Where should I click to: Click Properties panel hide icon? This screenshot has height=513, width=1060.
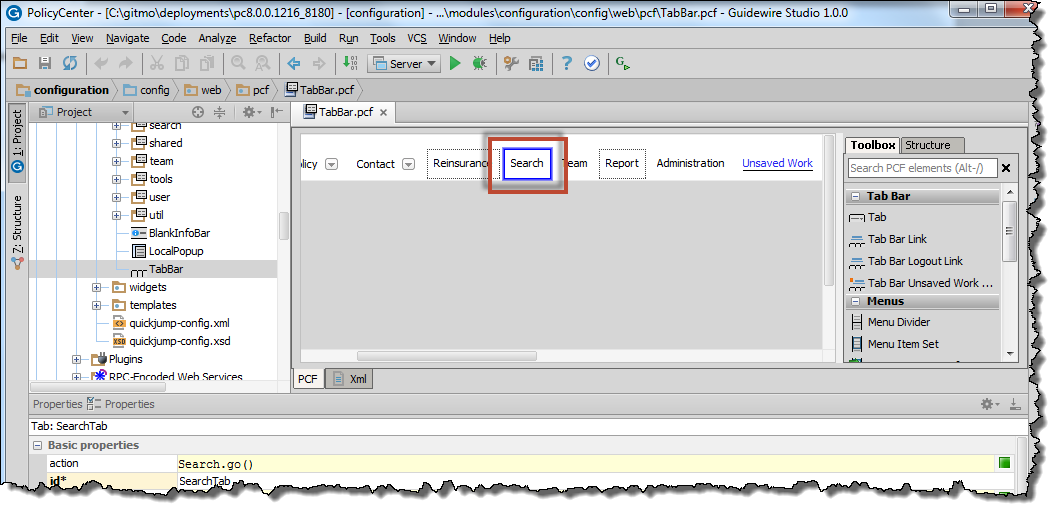pyautogui.click(x=1015, y=404)
